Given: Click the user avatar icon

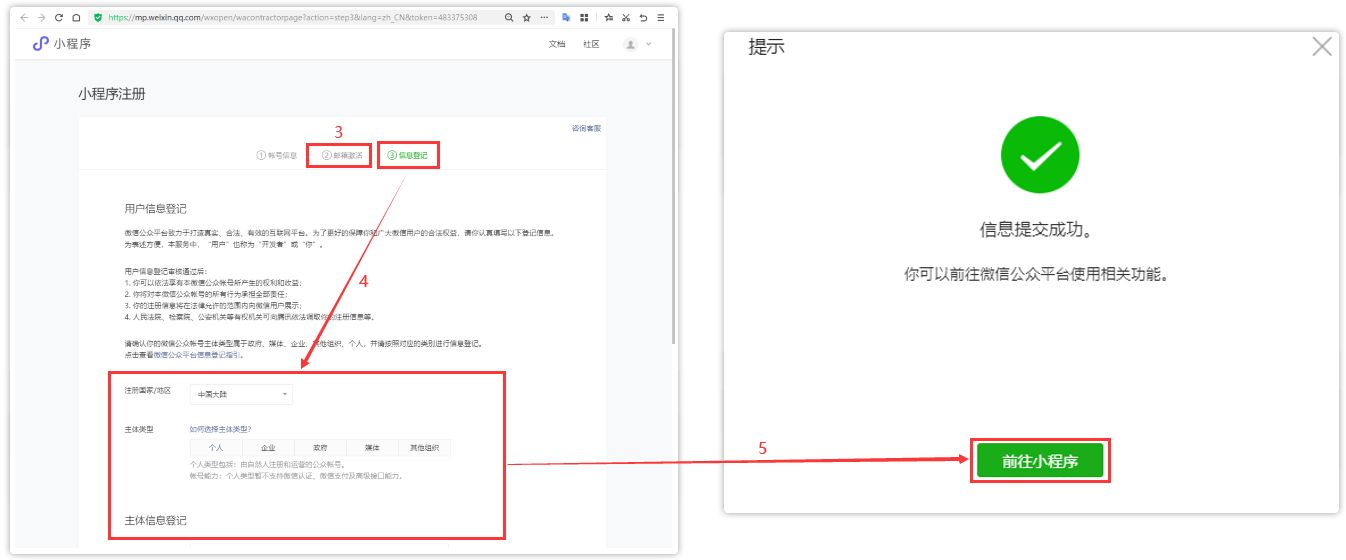Looking at the screenshot, I should pos(630,44).
